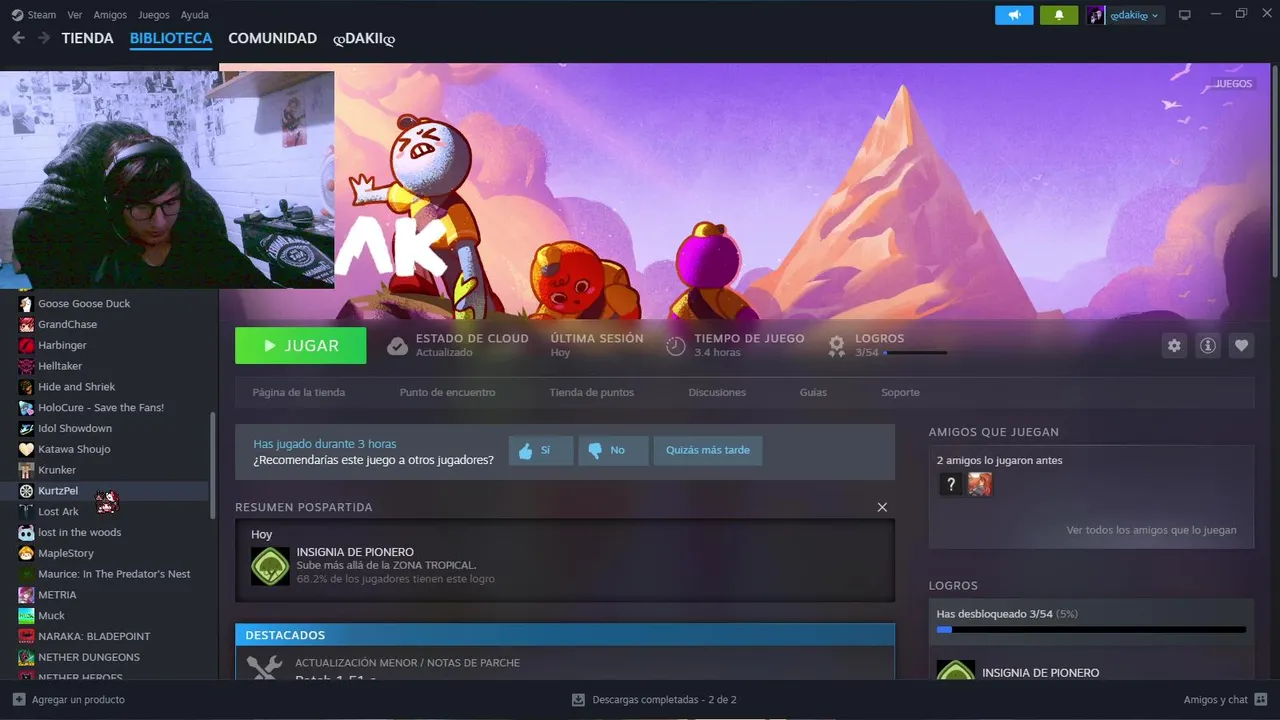The height and width of the screenshot is (720, 1280).
Task: Open the blue announcements megaphone icon
Action: pos(1014,15)
